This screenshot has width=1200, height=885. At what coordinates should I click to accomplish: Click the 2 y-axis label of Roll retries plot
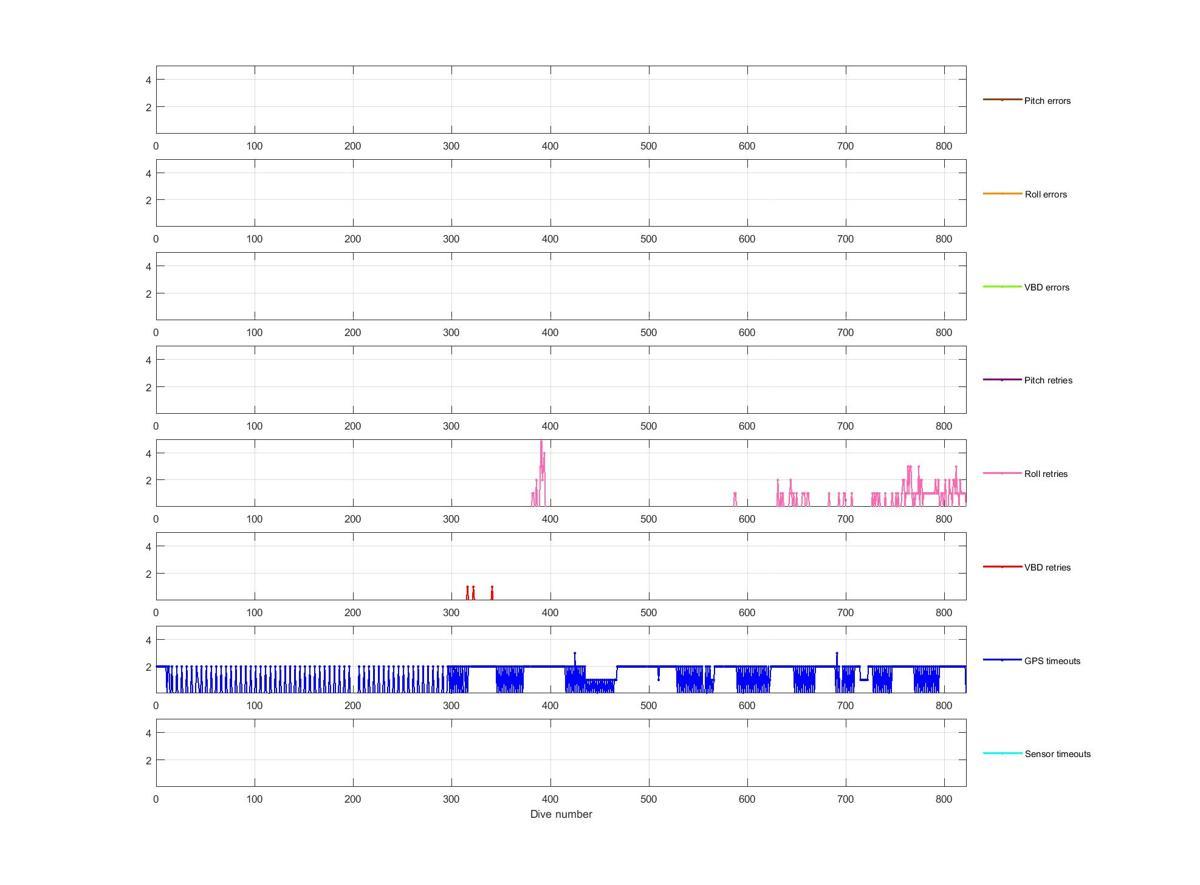point(148,480)
